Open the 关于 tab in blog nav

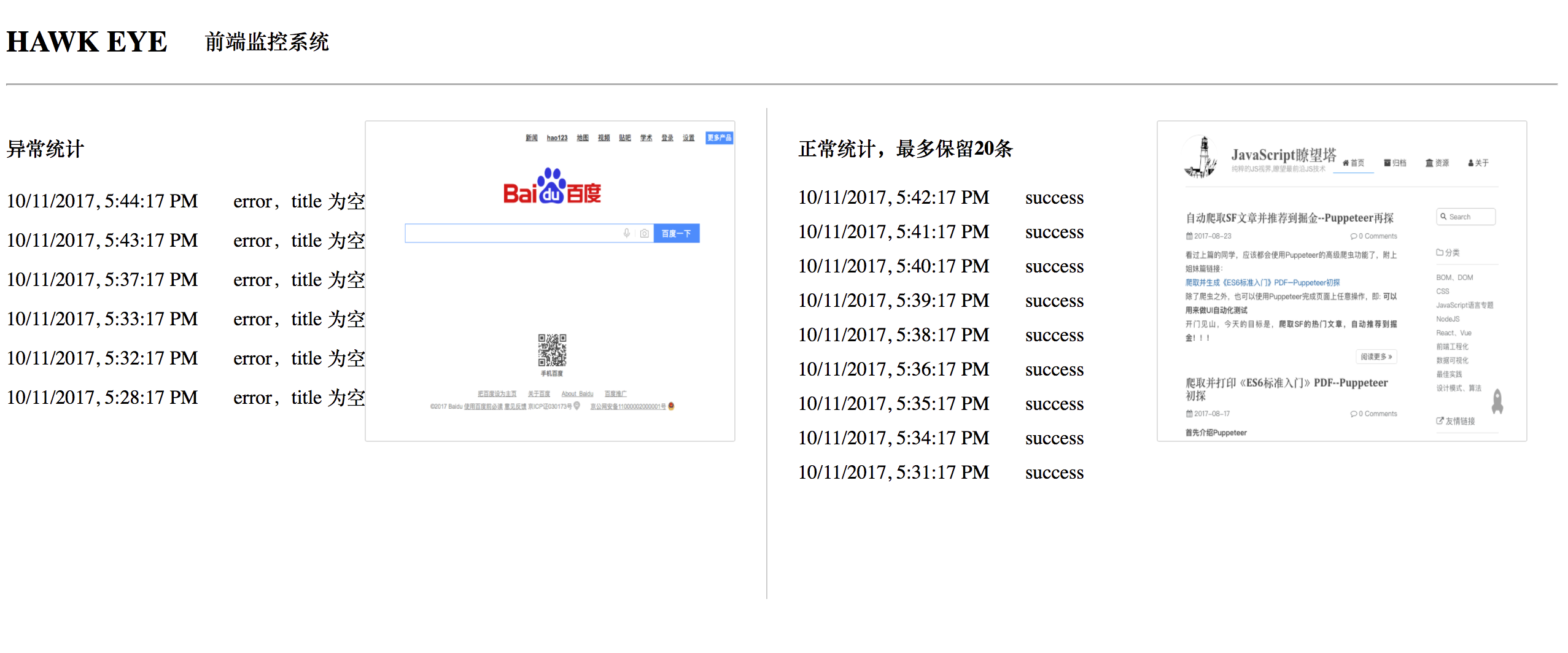point(1478,163)
